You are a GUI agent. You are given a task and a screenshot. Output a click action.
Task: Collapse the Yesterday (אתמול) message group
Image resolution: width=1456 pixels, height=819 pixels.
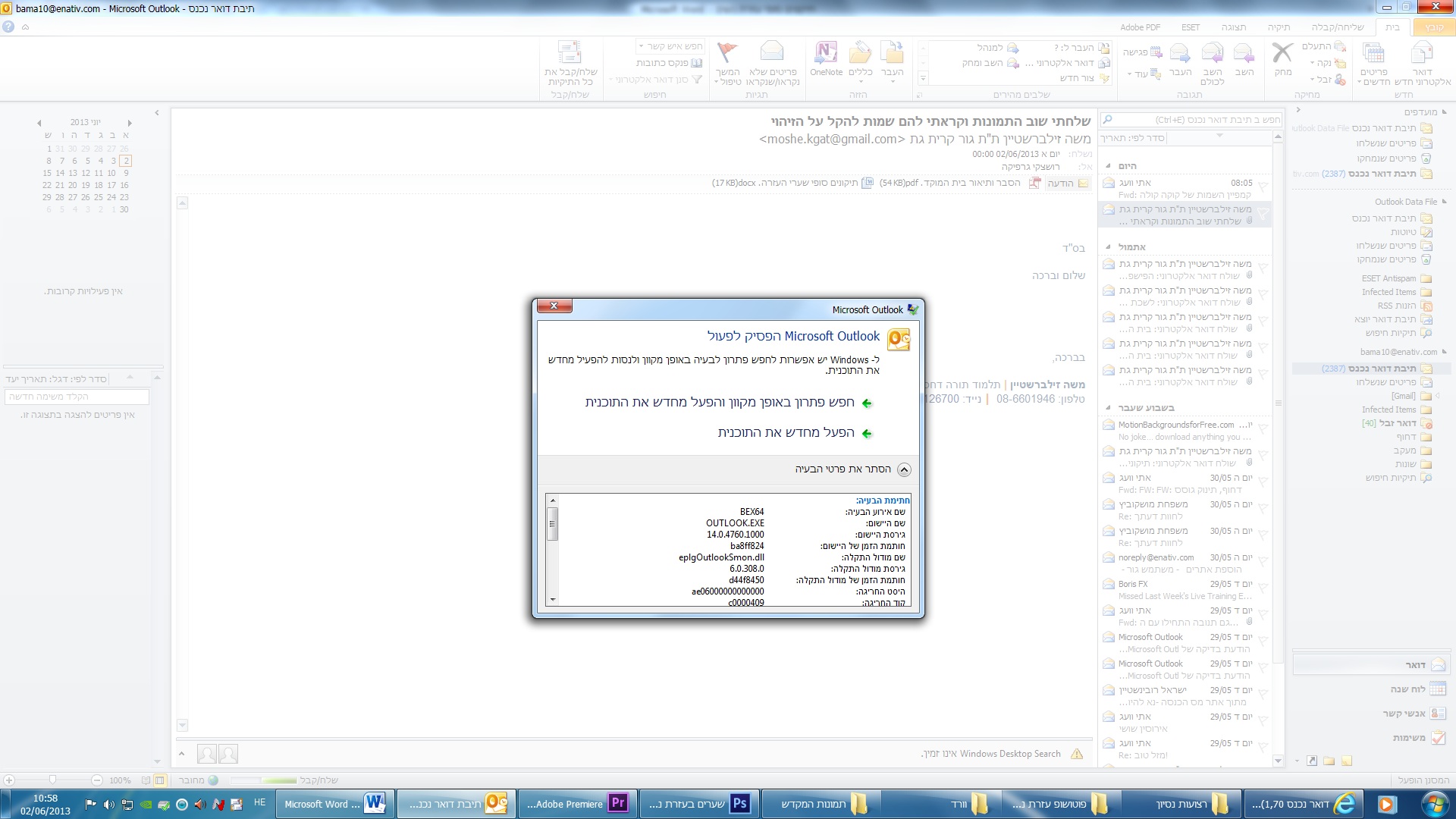pos(1108,247)
